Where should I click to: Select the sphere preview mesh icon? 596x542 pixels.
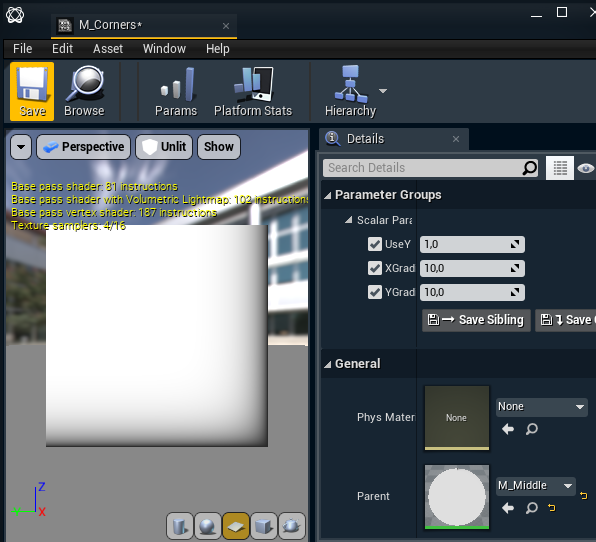pos(208,526)
